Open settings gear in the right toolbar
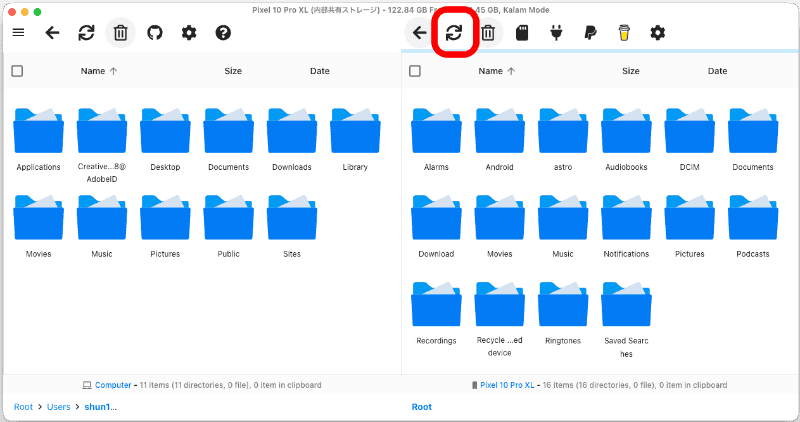The height and width of the screenshot is (422, 800). [x=658, y=33]
